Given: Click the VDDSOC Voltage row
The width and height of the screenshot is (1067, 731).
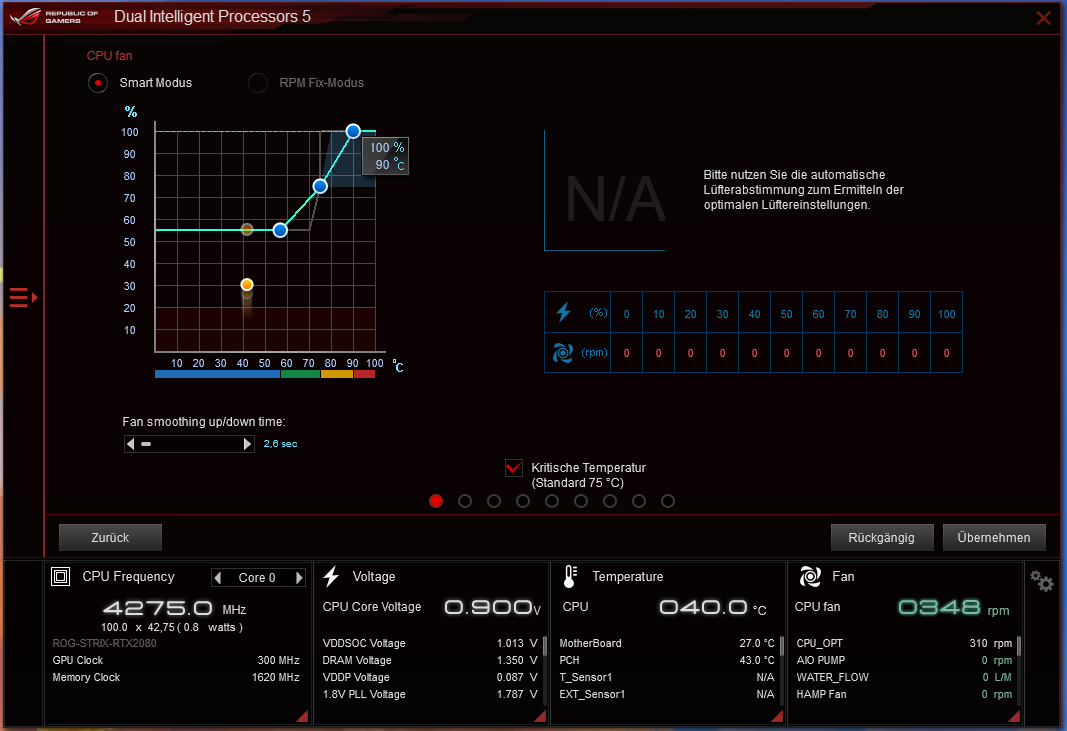Looking at the screenshot, I should 430,643.
